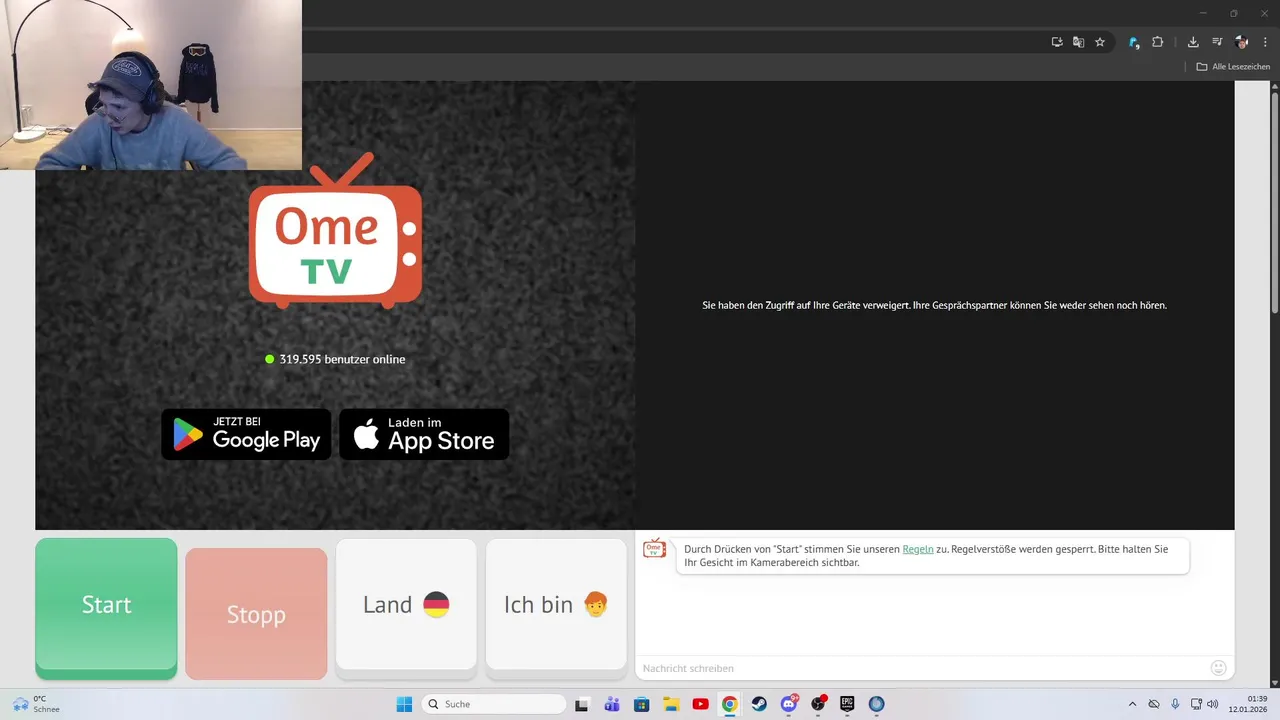Open Microsoft Teams from the taskbar

612,704
